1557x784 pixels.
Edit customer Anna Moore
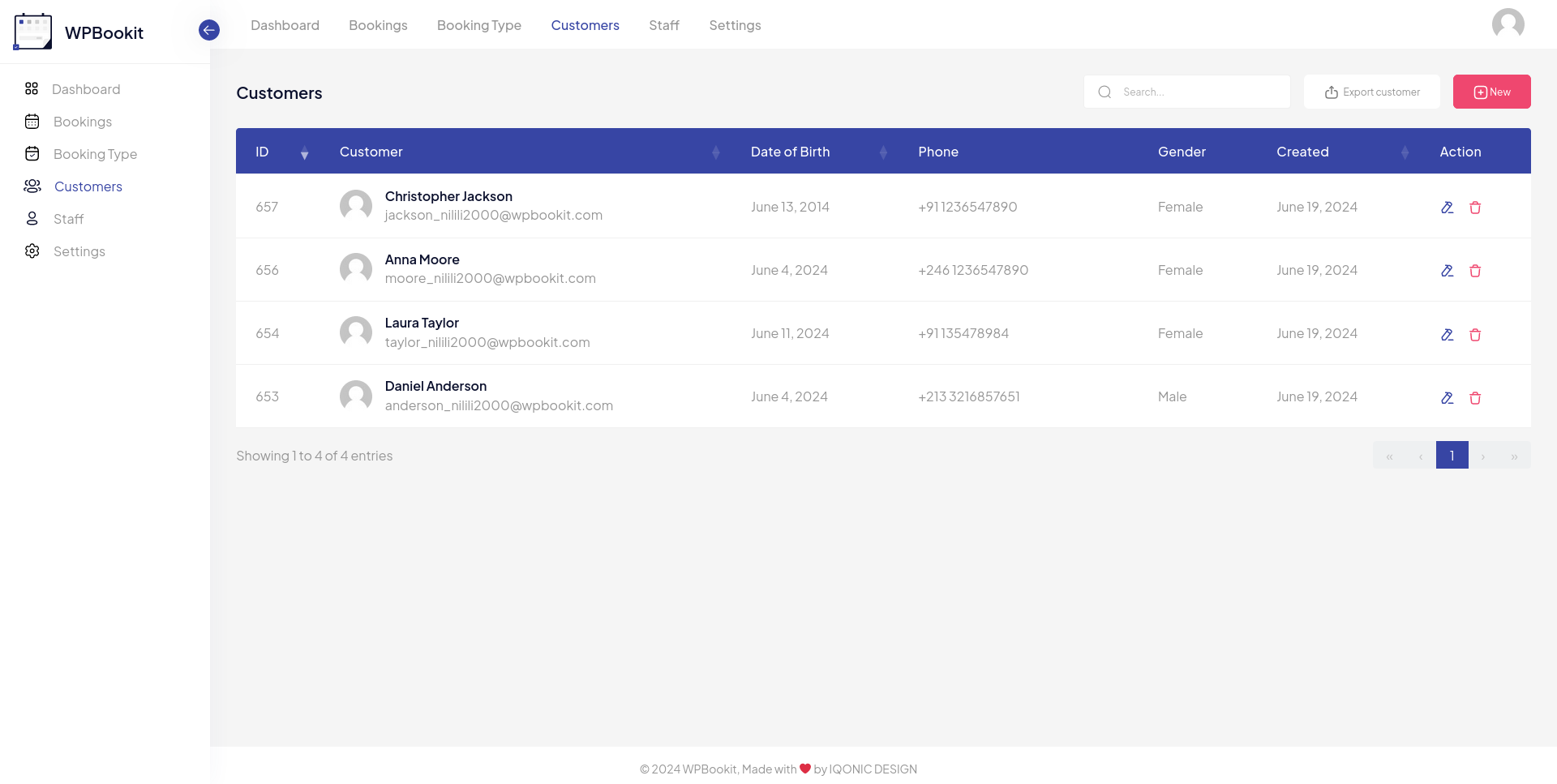click(x=1447, y=271)
